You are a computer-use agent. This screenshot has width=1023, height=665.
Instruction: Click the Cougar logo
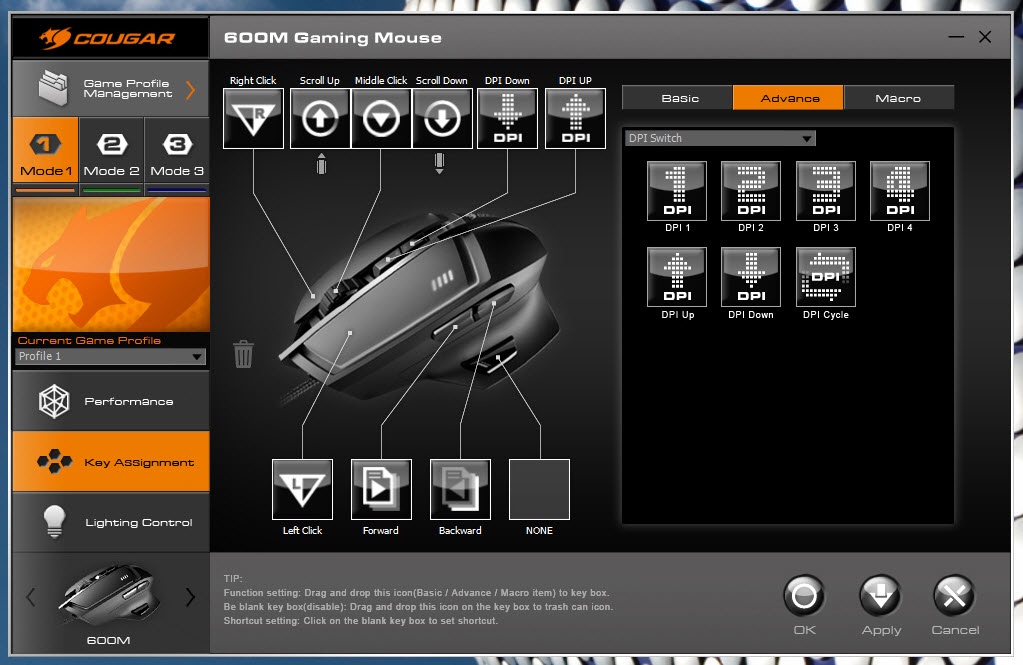(108, 38)
